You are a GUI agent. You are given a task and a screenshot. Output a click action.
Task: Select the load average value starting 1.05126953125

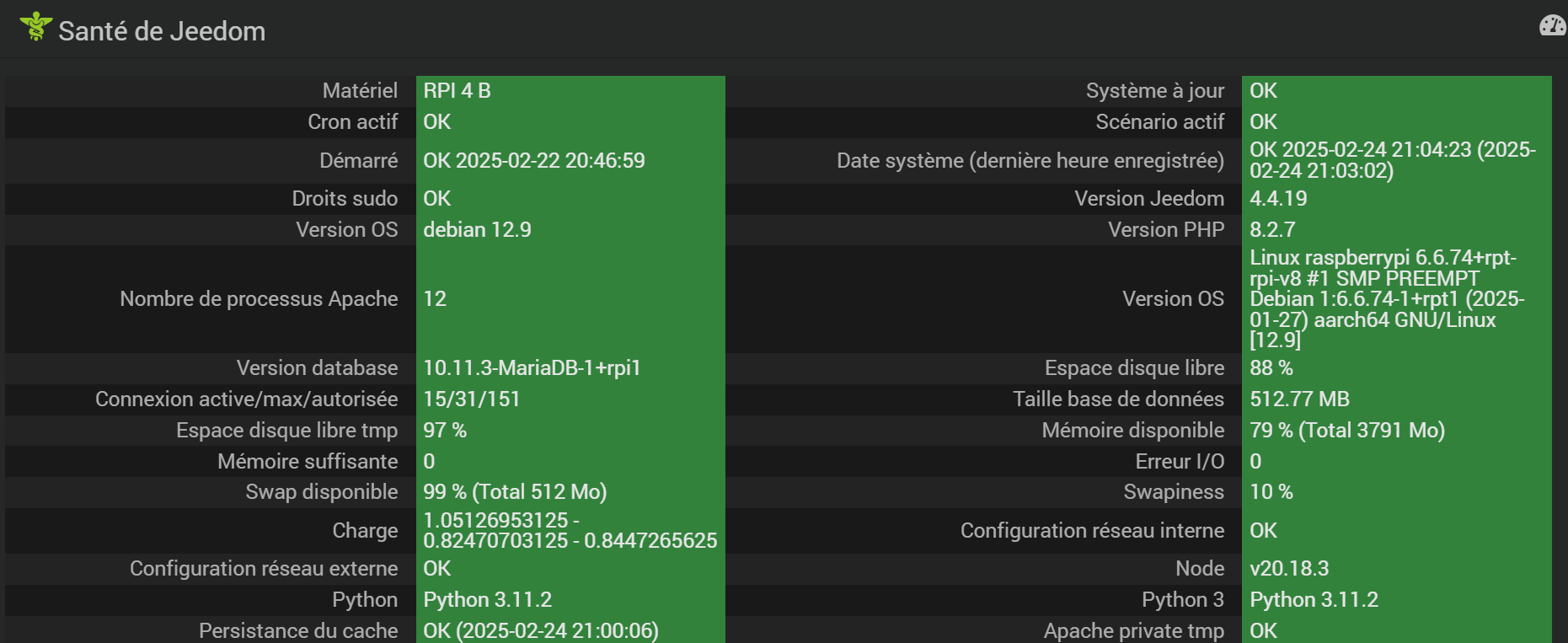[x=570, y=530]
